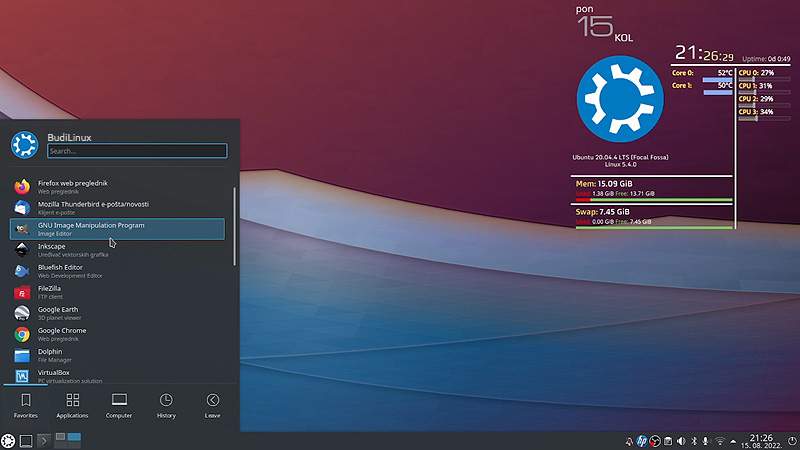Expand the taskbar chevron arrow button
This screenshot has width=800, height=450.
pos(44,440)
